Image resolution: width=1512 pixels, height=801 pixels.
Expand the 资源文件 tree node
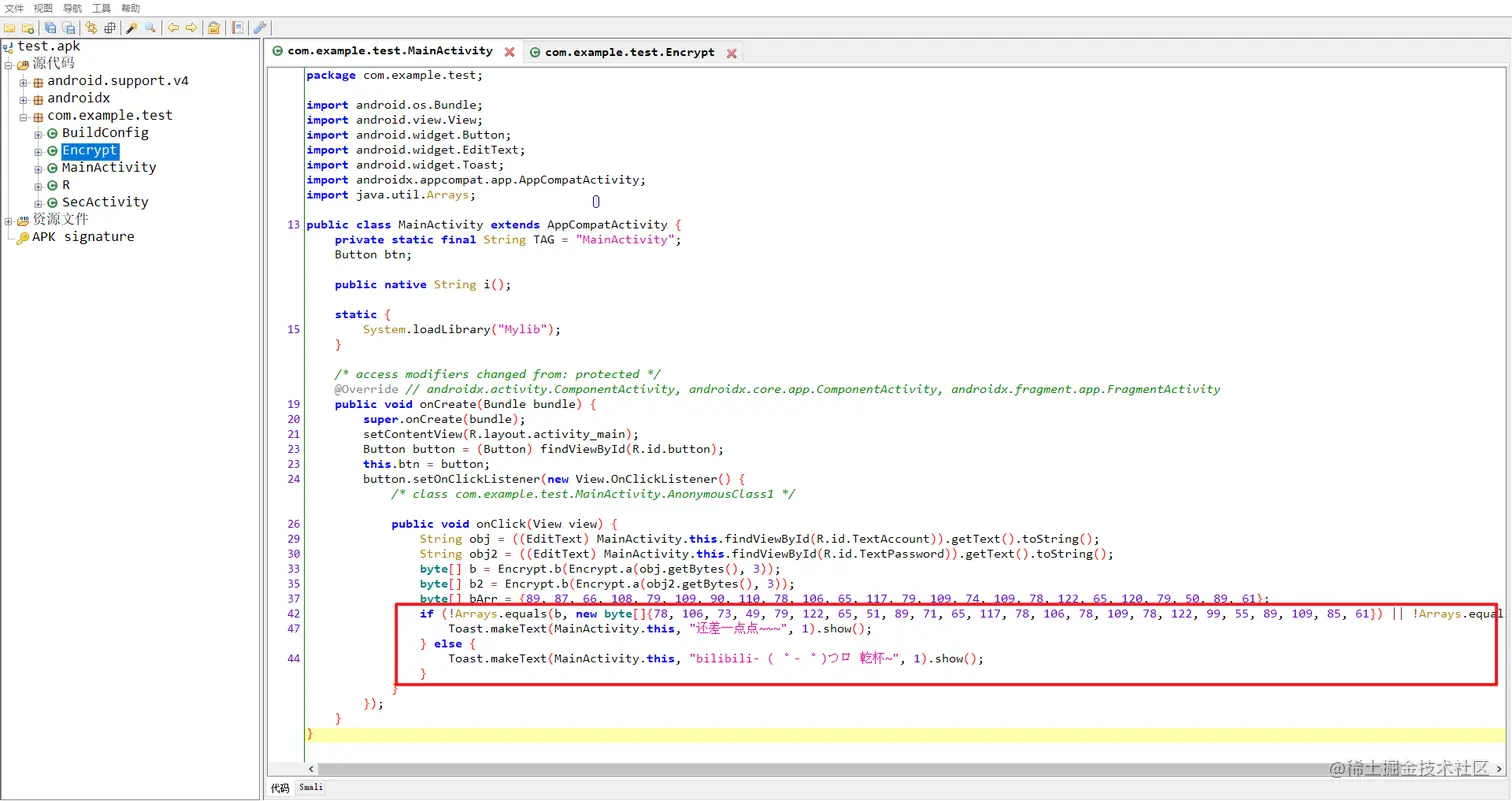9,220
